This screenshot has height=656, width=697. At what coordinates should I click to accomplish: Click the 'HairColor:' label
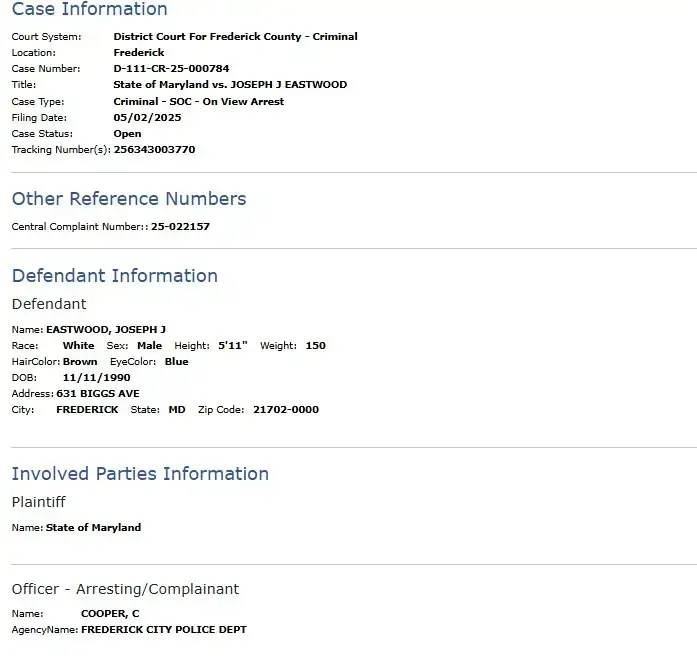pyautogui.click(x=36, y=361)
